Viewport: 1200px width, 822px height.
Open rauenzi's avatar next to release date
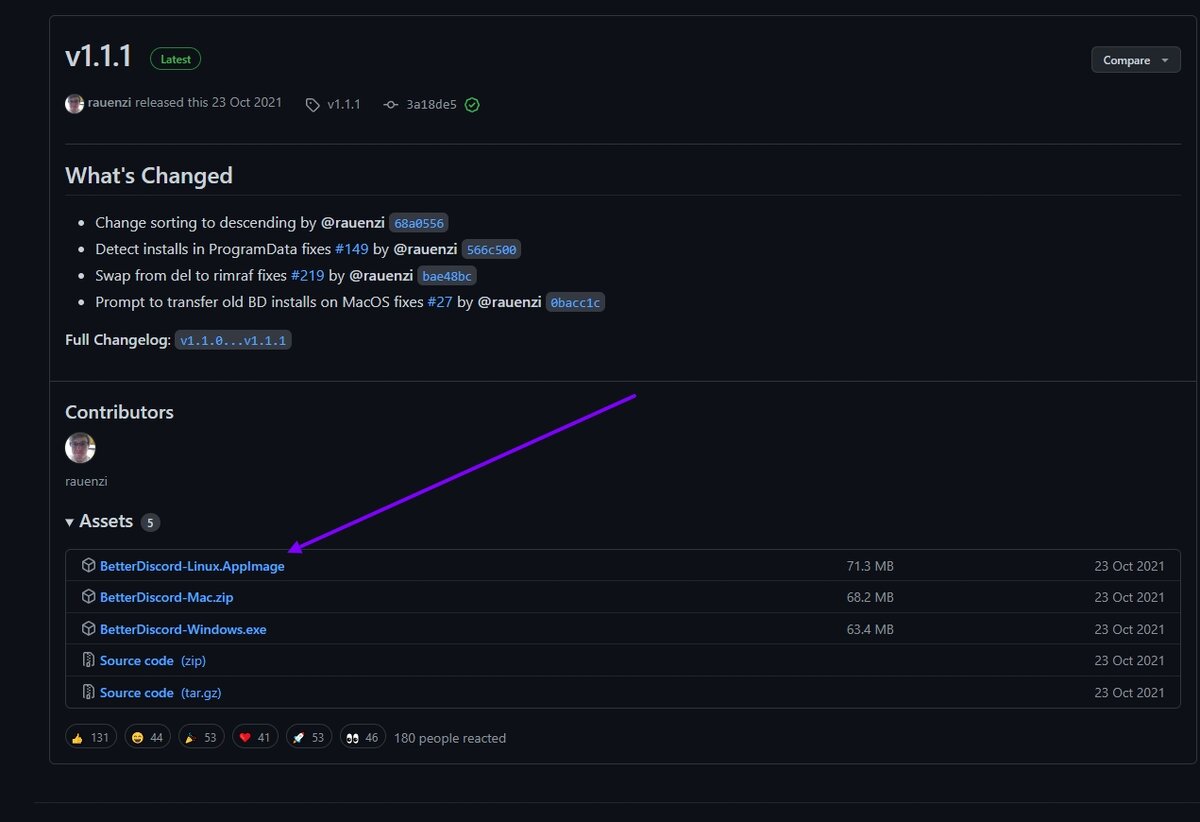(x=74, y=104)
